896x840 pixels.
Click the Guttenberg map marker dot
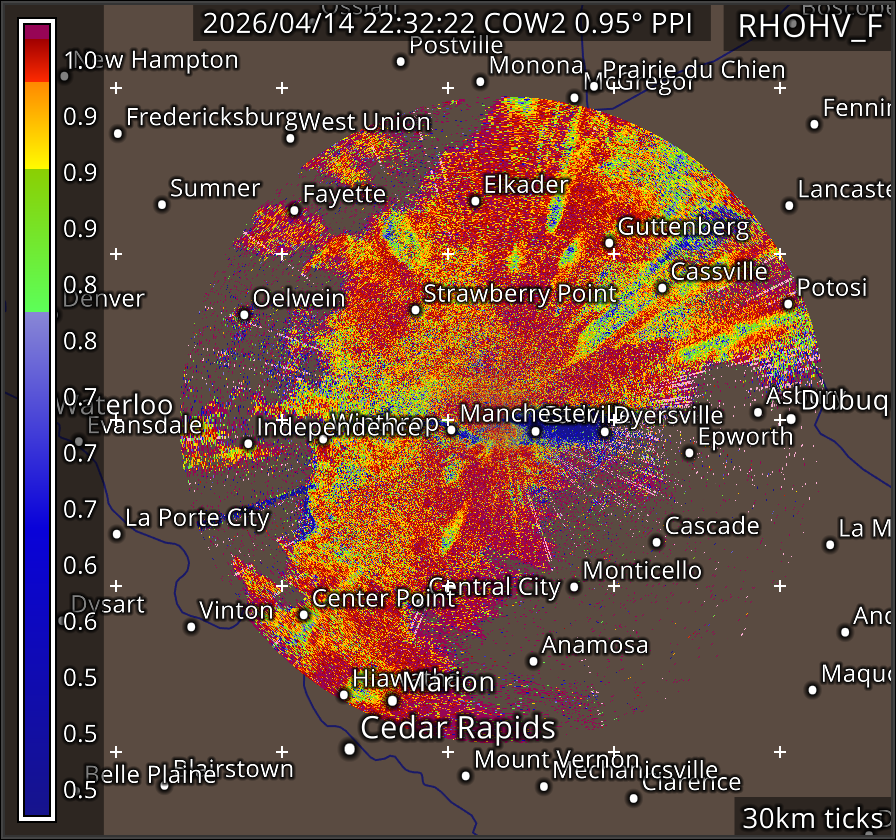[609, 243]
